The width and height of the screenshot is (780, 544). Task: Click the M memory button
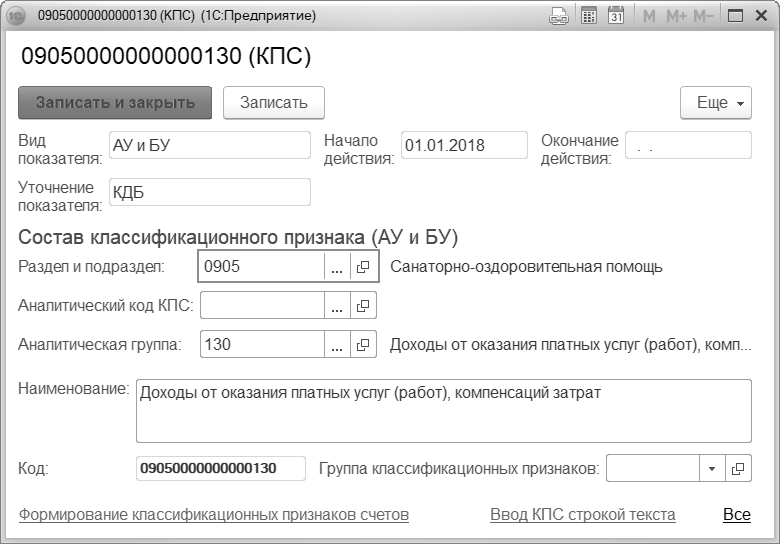[649, 16]
